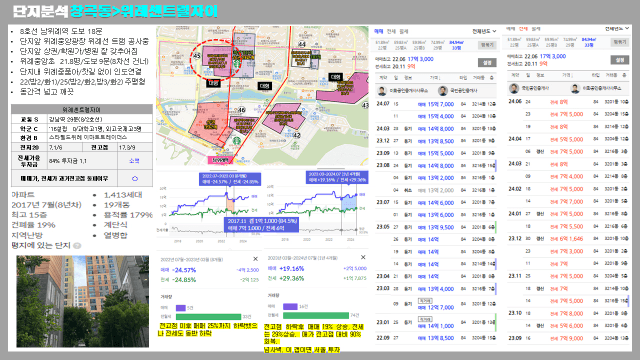Click the 소액 link in the table
Image resolution: width=640 pixels, height=360 pixels.
134,160
